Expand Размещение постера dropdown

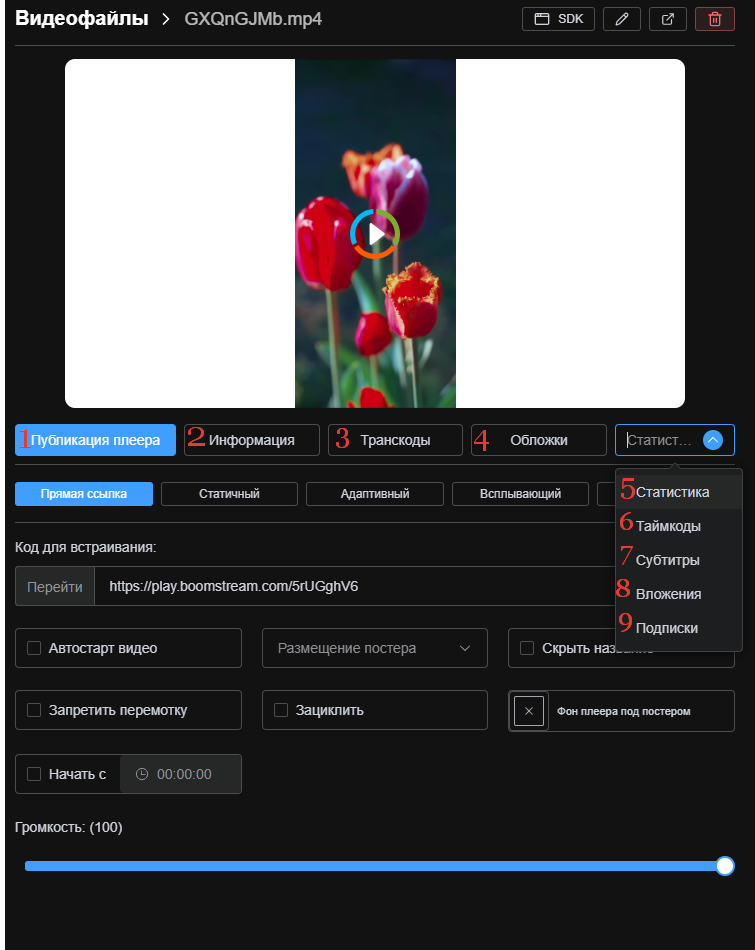coord(374,648)
